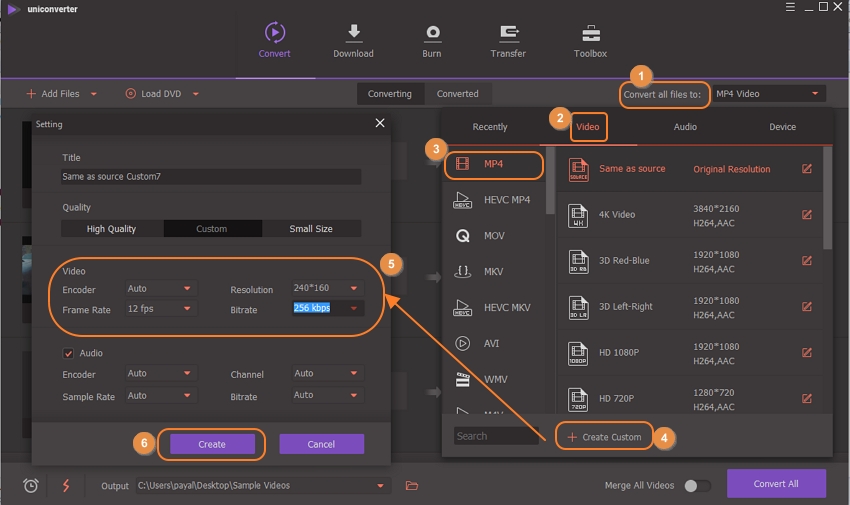Expand the Add Files arrow menu

94,94
